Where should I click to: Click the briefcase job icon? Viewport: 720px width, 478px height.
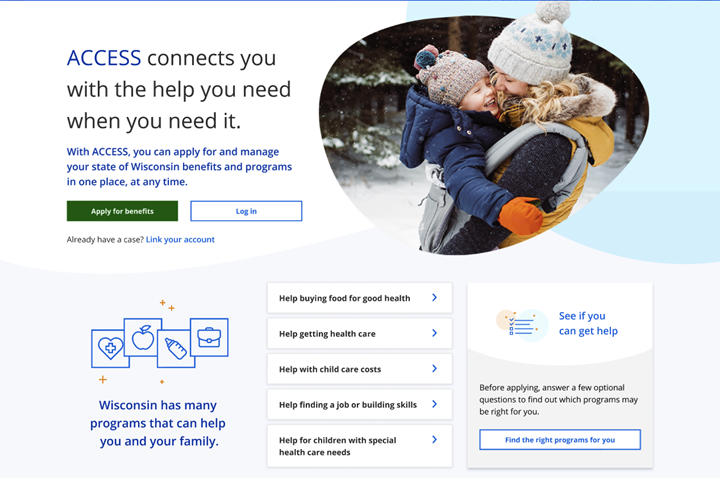[209, 337]
